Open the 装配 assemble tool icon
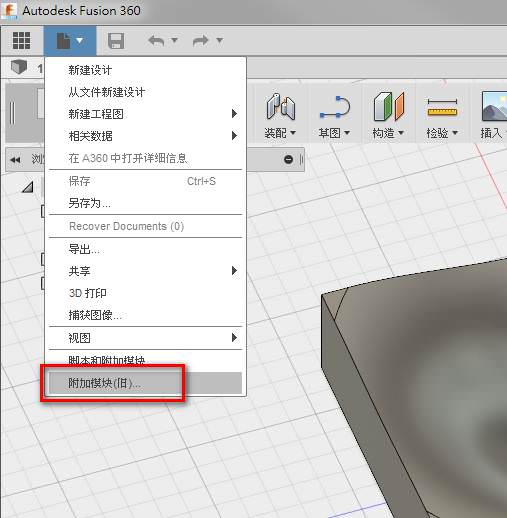507x518 pixels. (x=281, y=107)
